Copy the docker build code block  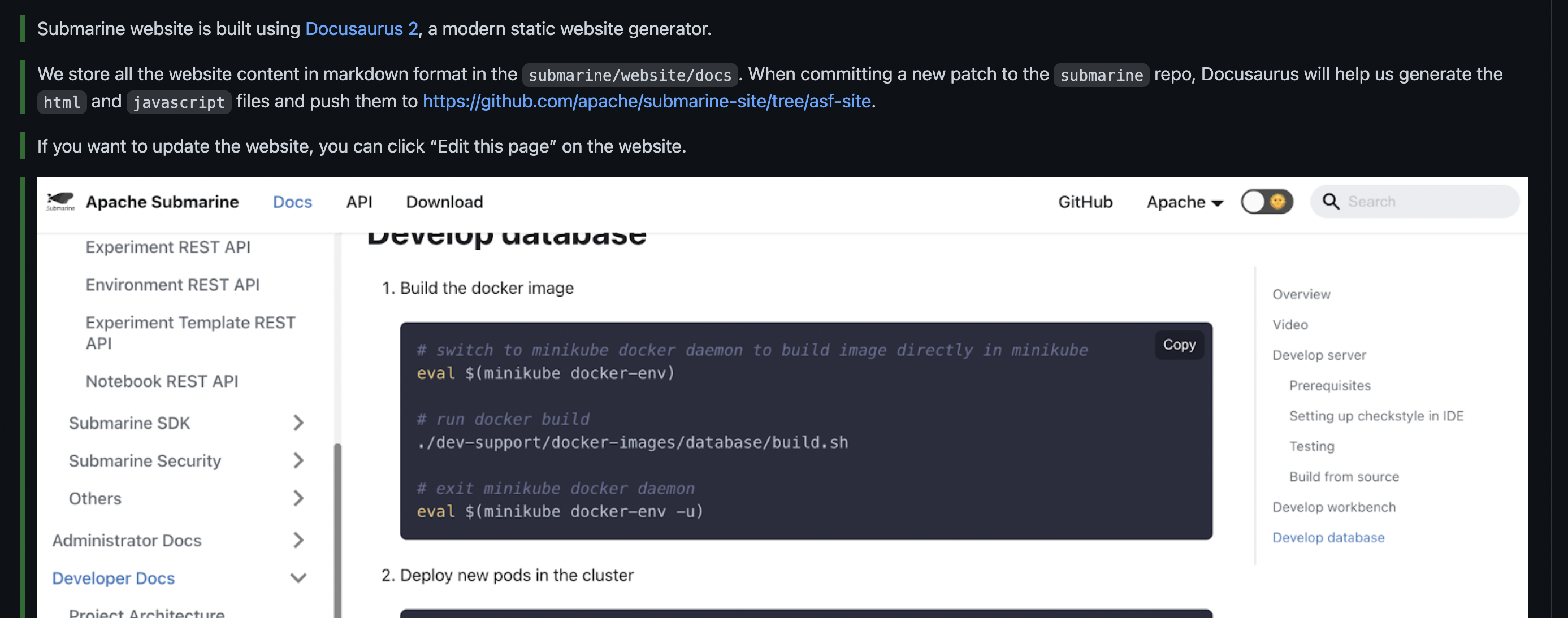click(x=1179, y=345)
